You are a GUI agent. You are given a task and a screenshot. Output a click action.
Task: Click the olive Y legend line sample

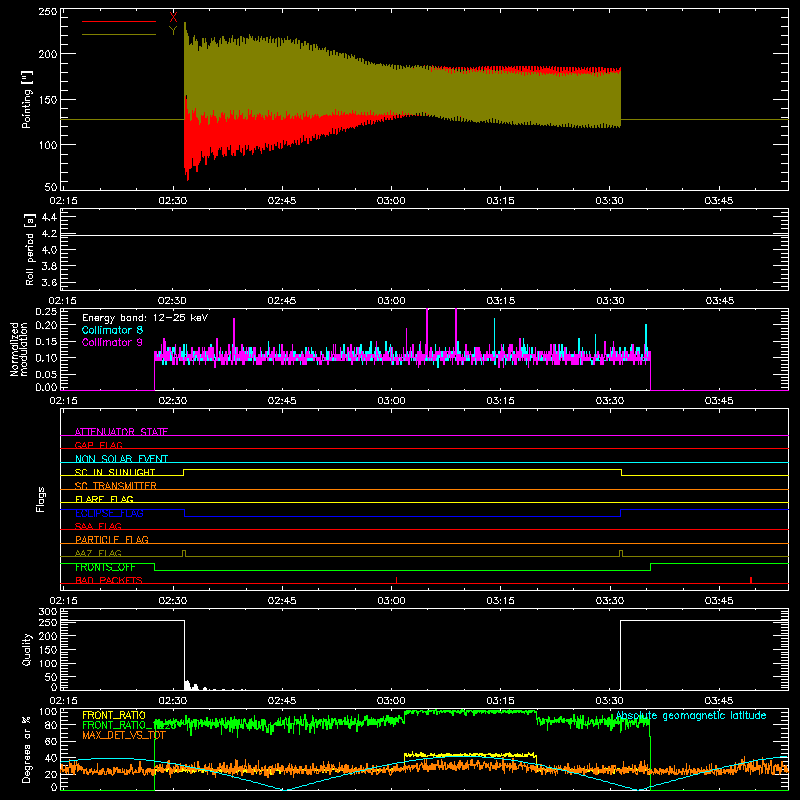coord(119,35)
